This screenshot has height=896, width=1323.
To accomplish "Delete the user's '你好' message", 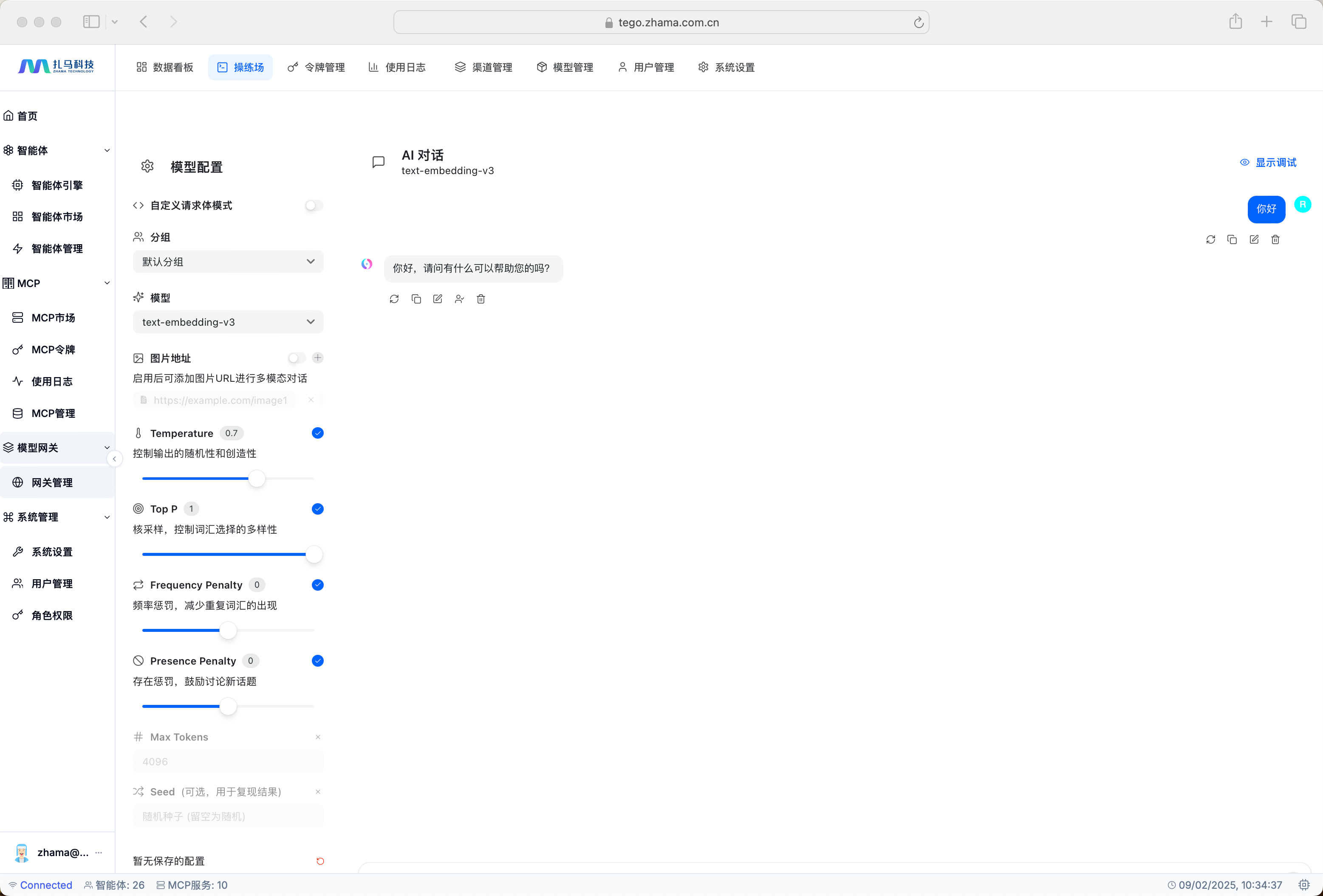I will (x=1275, y=239).
